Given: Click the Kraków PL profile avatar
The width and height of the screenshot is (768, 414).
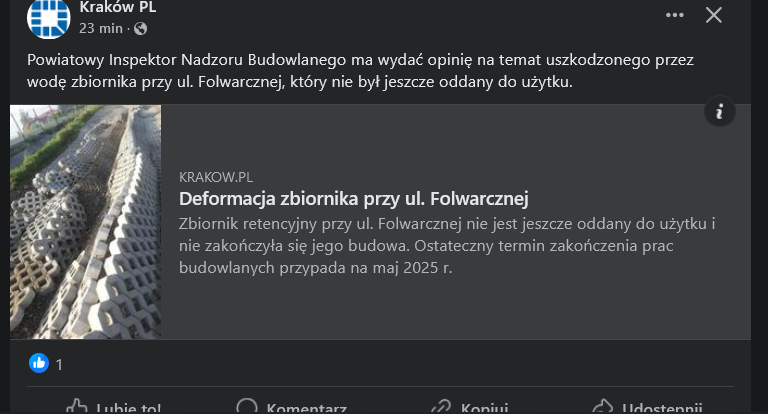Looking at the screenshot, I should [x=48, y=17].
